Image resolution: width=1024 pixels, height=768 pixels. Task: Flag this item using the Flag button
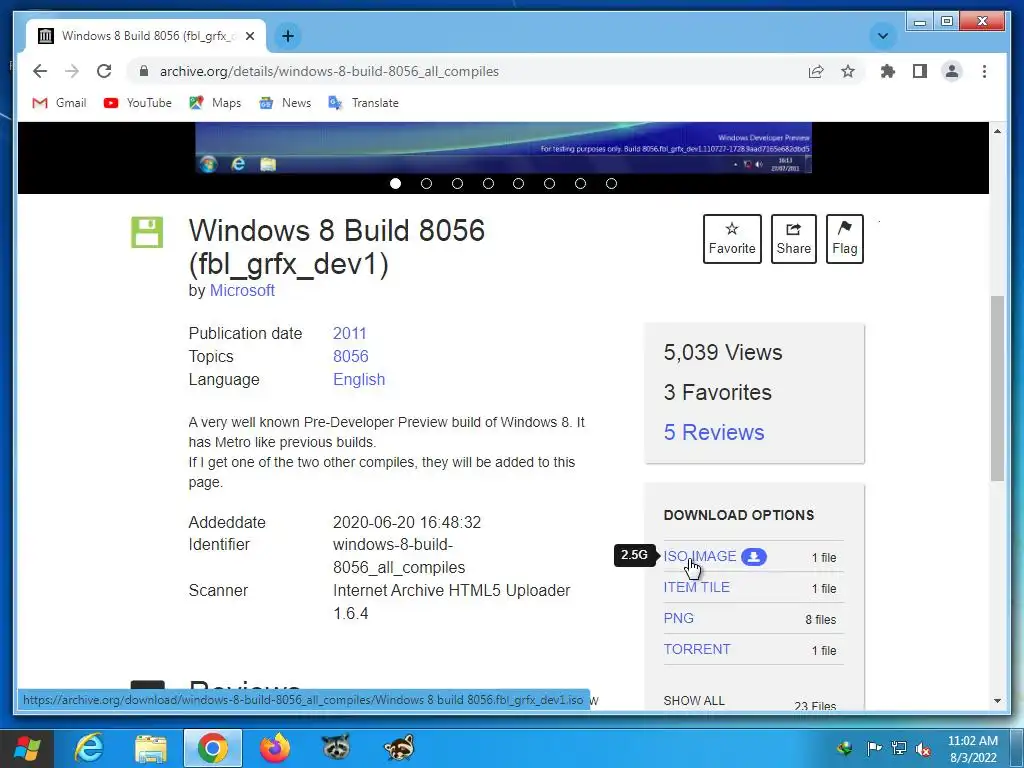[844, 238]
